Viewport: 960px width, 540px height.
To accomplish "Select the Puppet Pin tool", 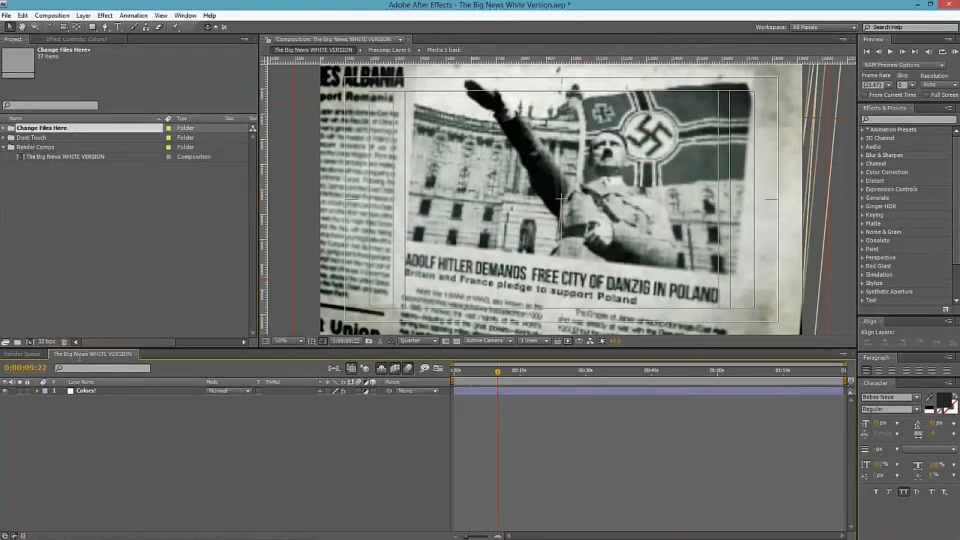I will coord(176,27).
